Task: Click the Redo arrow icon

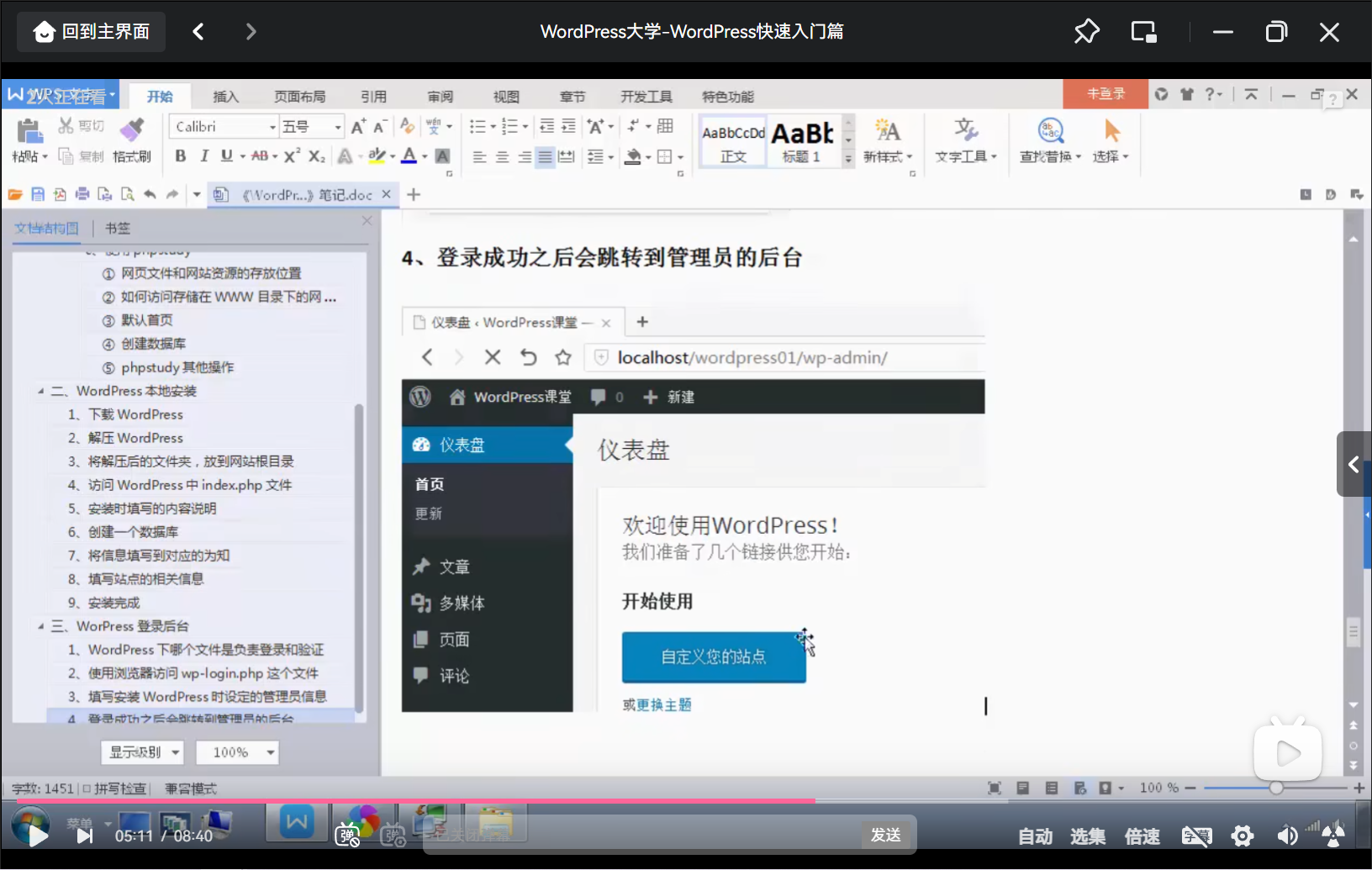Action: [x=172, y=194]
